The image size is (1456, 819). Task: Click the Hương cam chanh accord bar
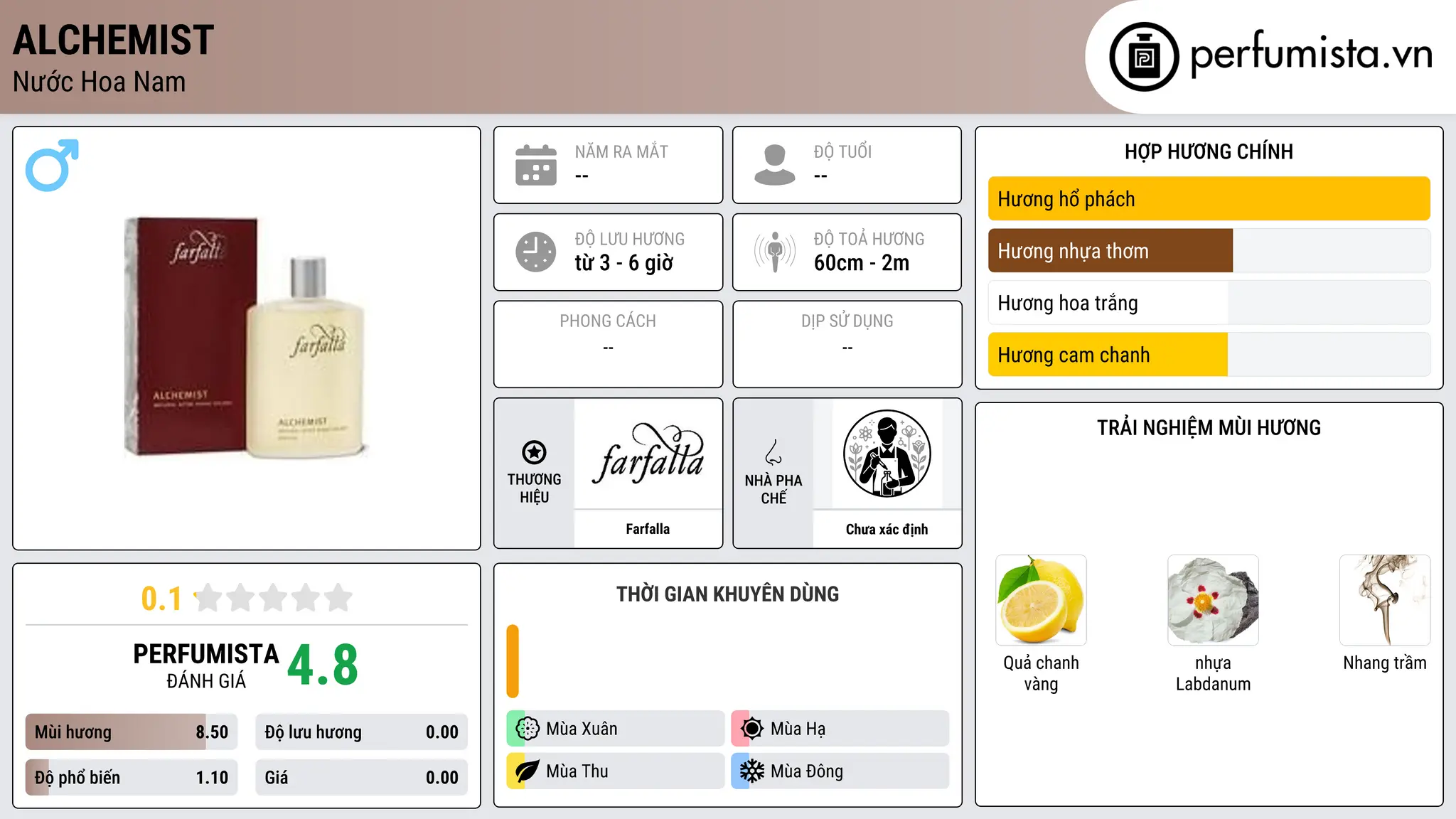(1209, 355)
